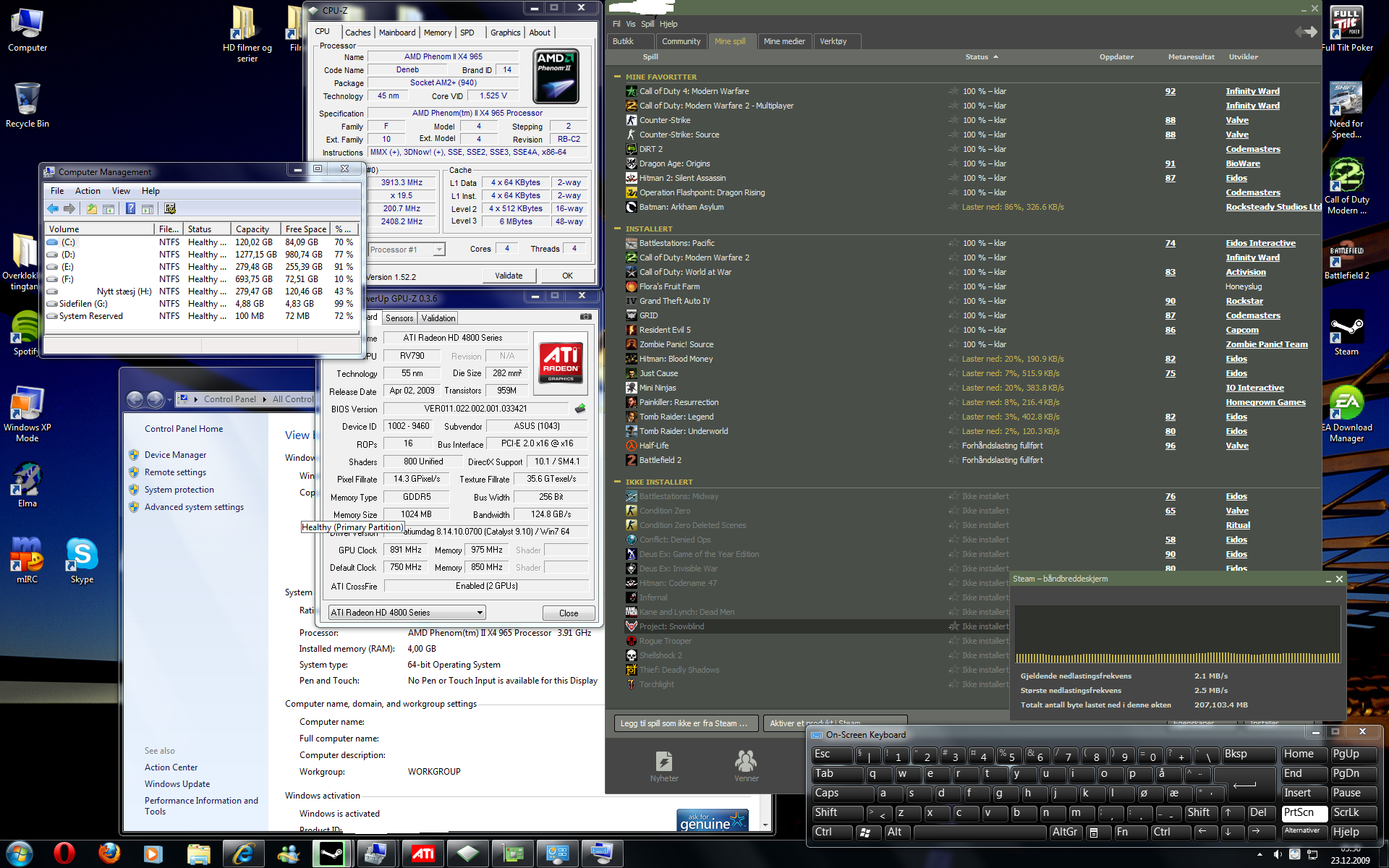Open Device Manager link in Control Panel
Image resolution: width=1389 pixels, height=868 pixels.
(x=175, y=455)
